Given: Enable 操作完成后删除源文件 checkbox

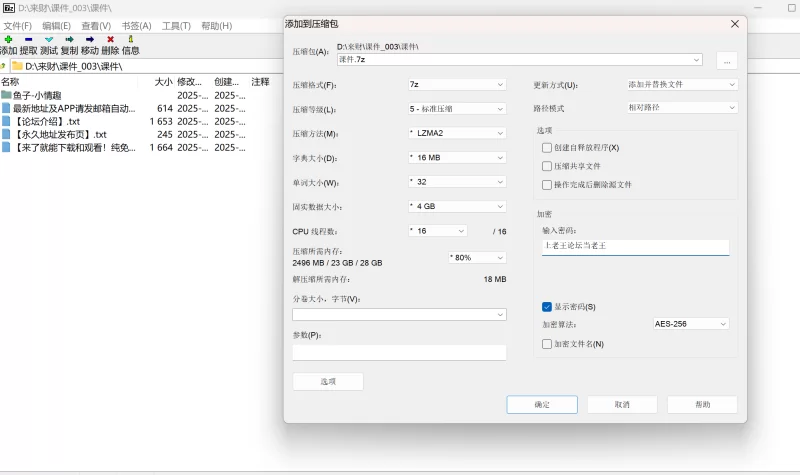Looking at the screenshot, I should [x=547, y=185].
